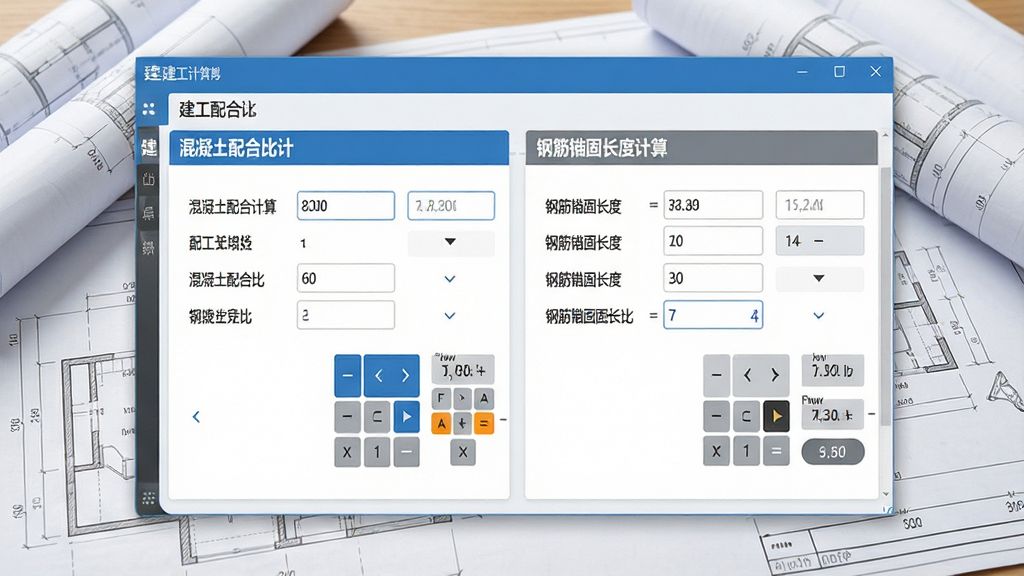1024x576 pixels.
Task: Expand the chevron beside the 7 field
Action: [x=818, y=315]
